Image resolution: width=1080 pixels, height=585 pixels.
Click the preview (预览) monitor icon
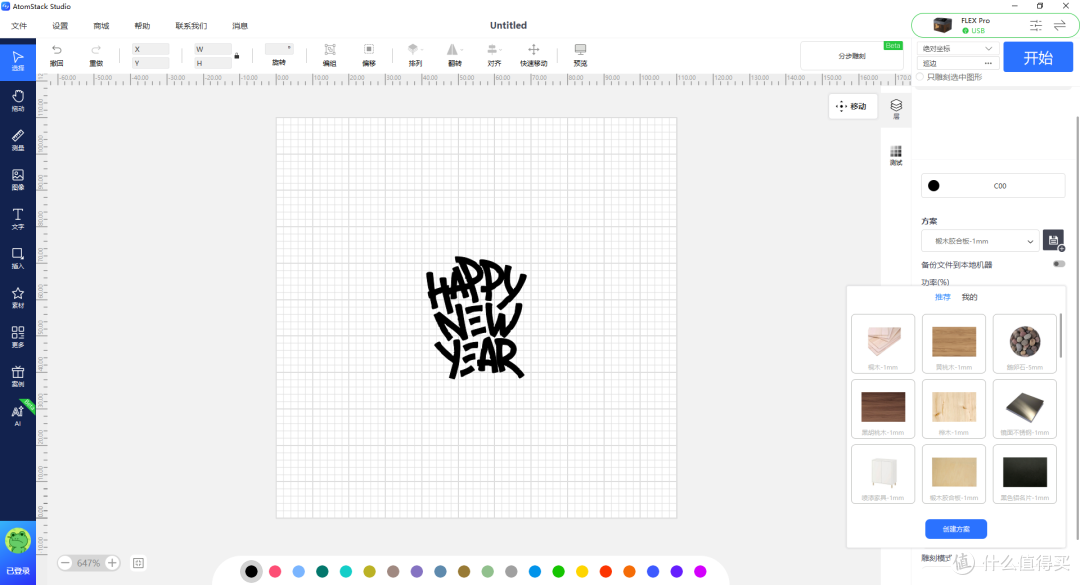point(581,50)
